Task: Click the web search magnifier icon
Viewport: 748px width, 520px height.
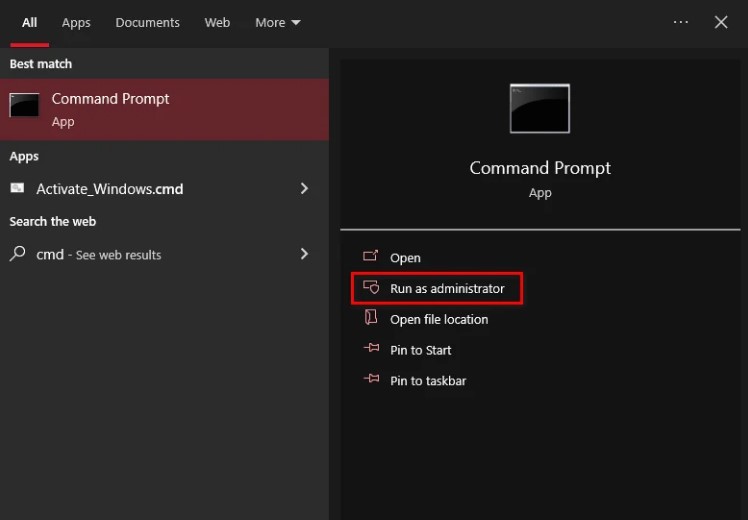Action: (17, 254)
